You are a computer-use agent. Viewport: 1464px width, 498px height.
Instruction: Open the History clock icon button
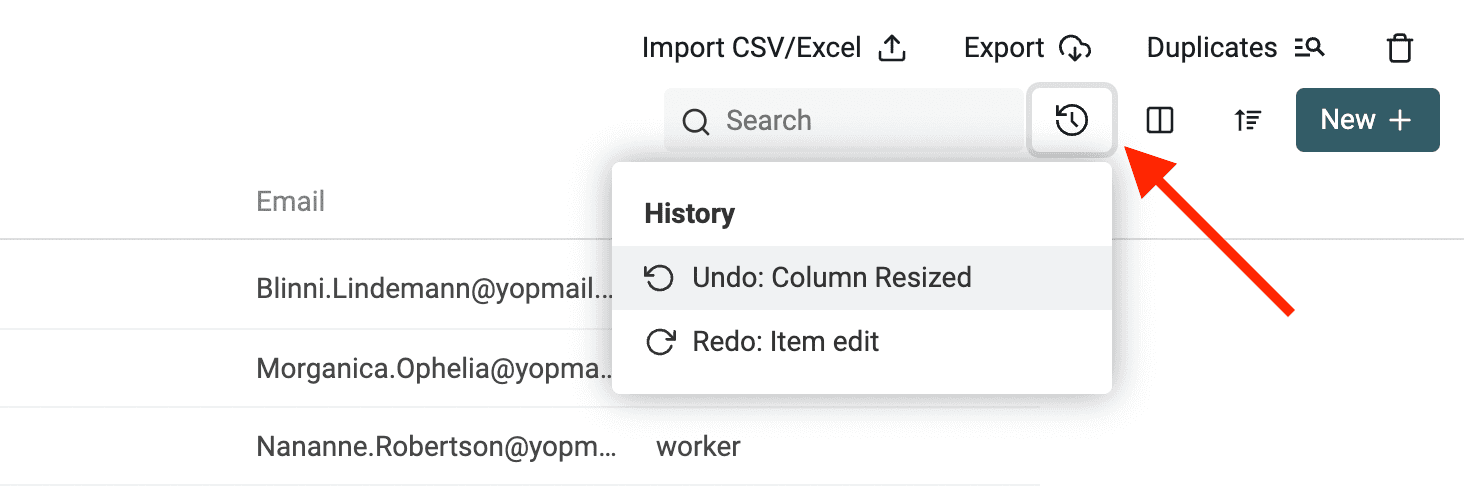1072,120
